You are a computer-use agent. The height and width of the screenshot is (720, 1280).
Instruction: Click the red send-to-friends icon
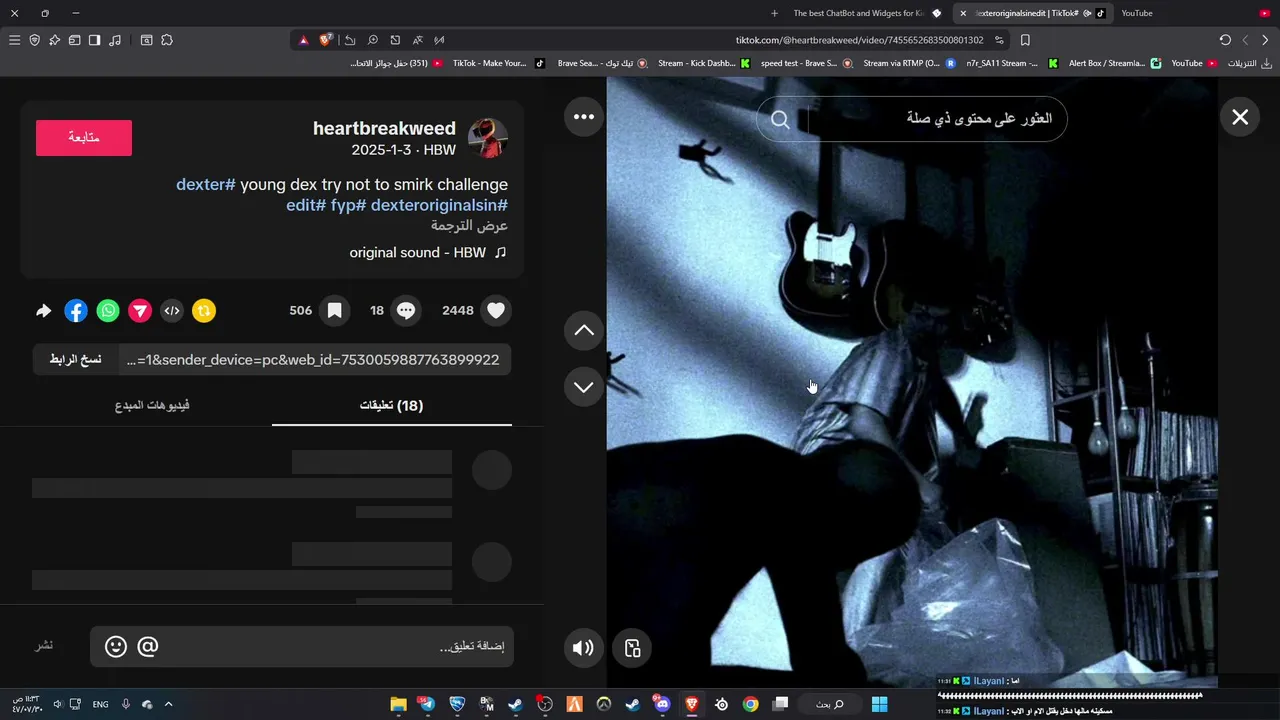(140, 311)
